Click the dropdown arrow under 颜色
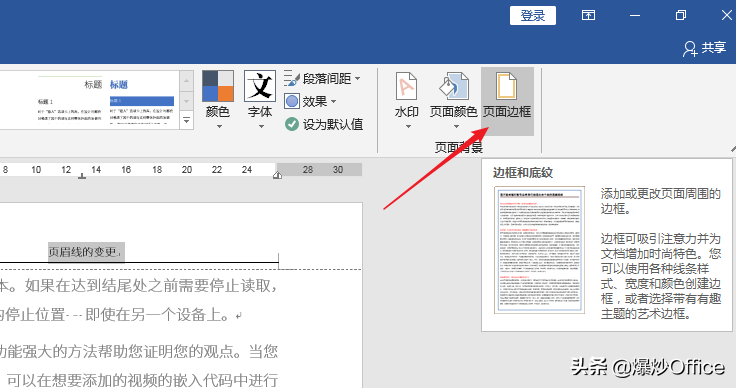Image resolution: width=736 pixels, height=388 pixels. [219, 126]
